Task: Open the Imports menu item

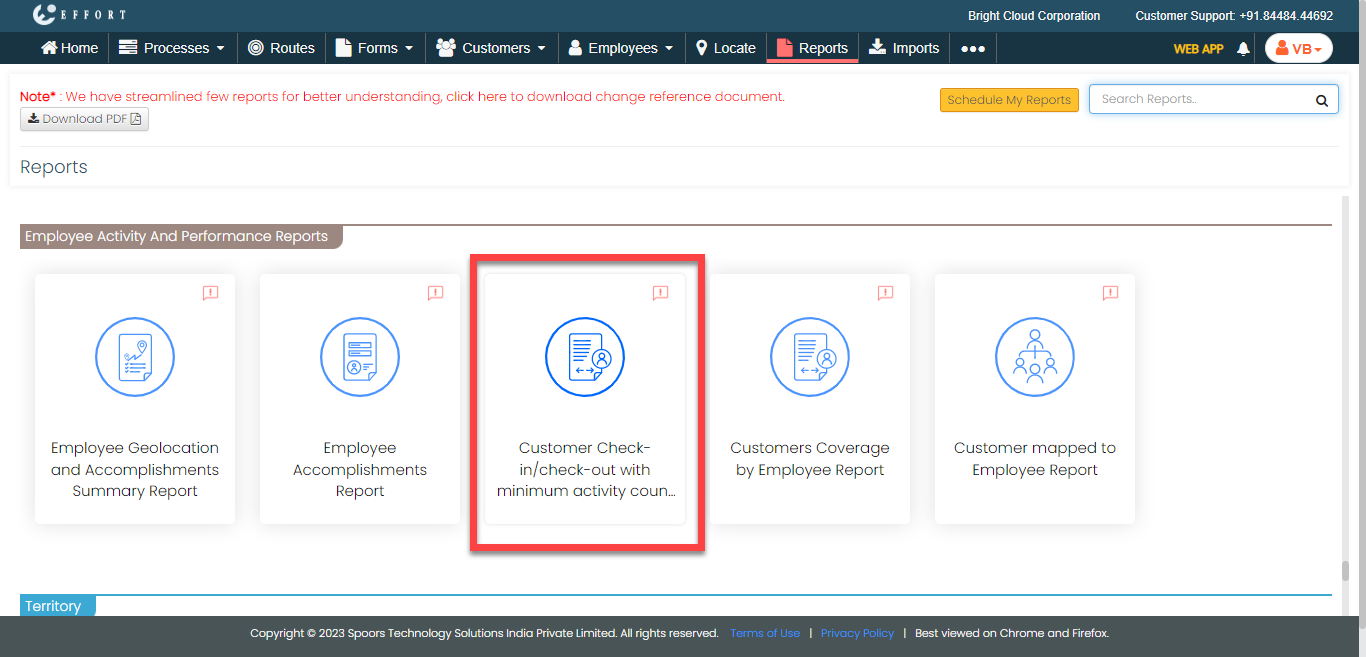Action: click(904, 48)
